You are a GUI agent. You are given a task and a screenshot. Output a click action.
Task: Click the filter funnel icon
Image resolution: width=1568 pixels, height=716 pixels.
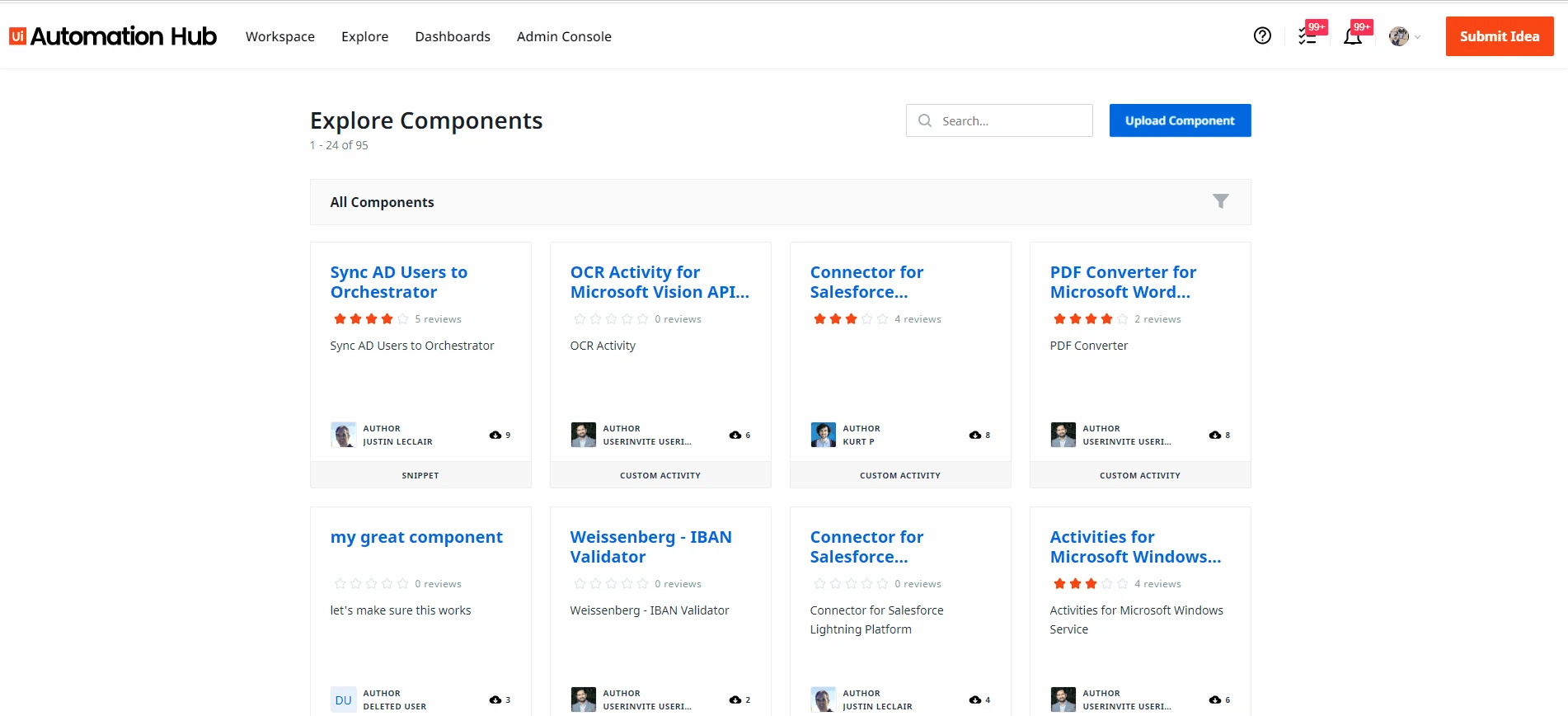pyautogui.click(x=1221, y=201)
